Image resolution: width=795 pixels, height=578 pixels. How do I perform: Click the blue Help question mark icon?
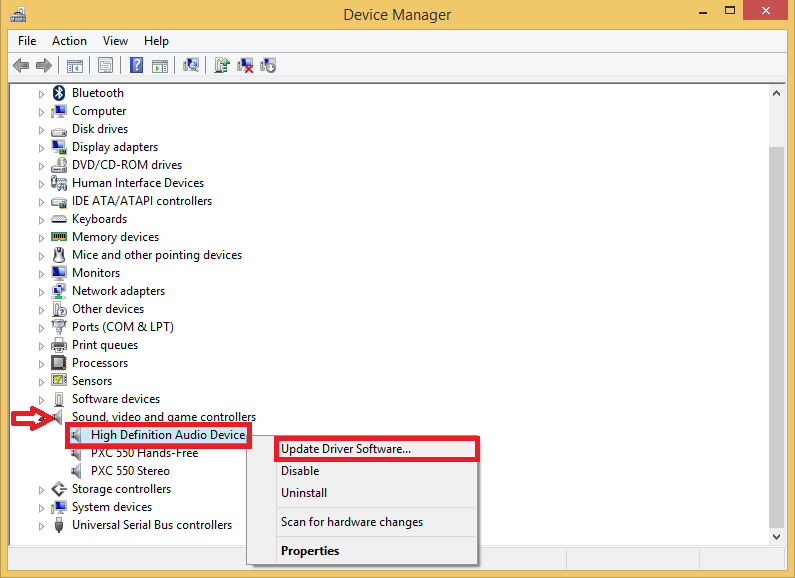[x=136, y=65]
